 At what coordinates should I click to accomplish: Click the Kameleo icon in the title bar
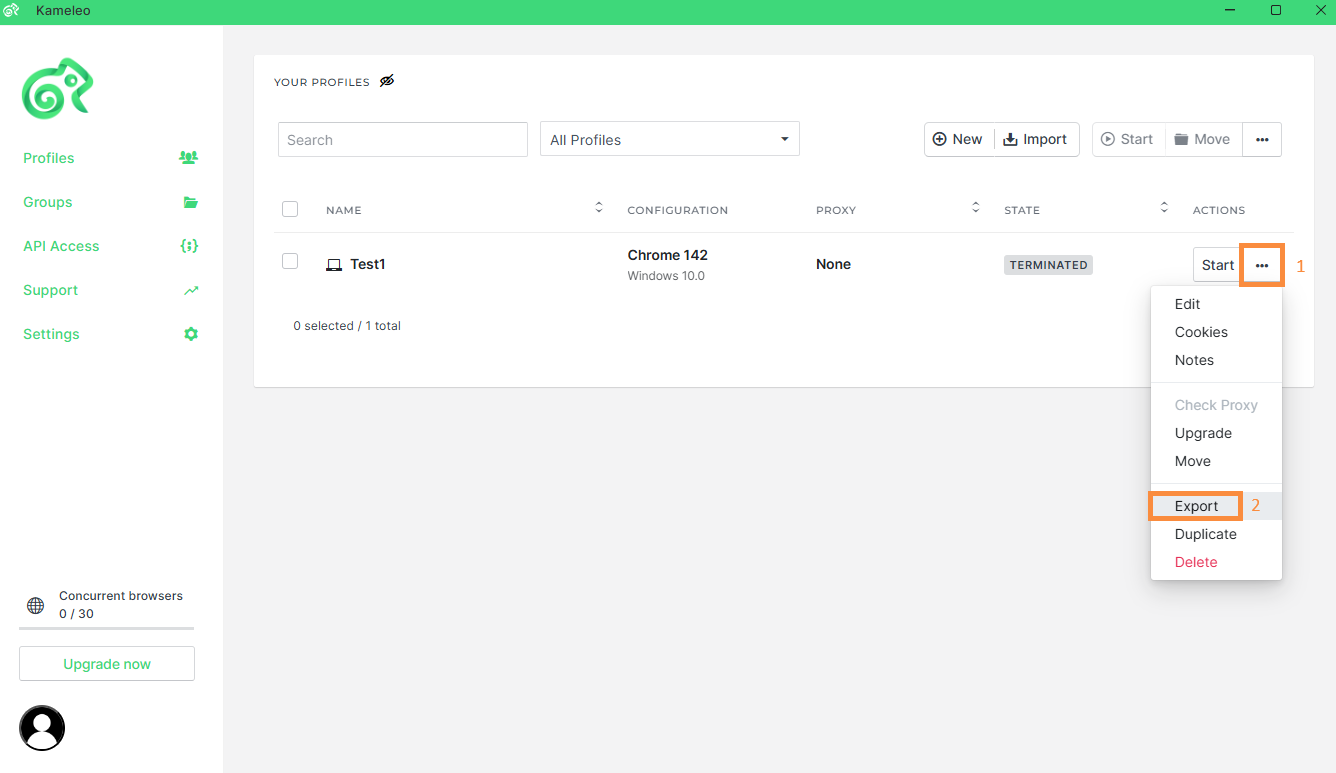tap(11, 10)
